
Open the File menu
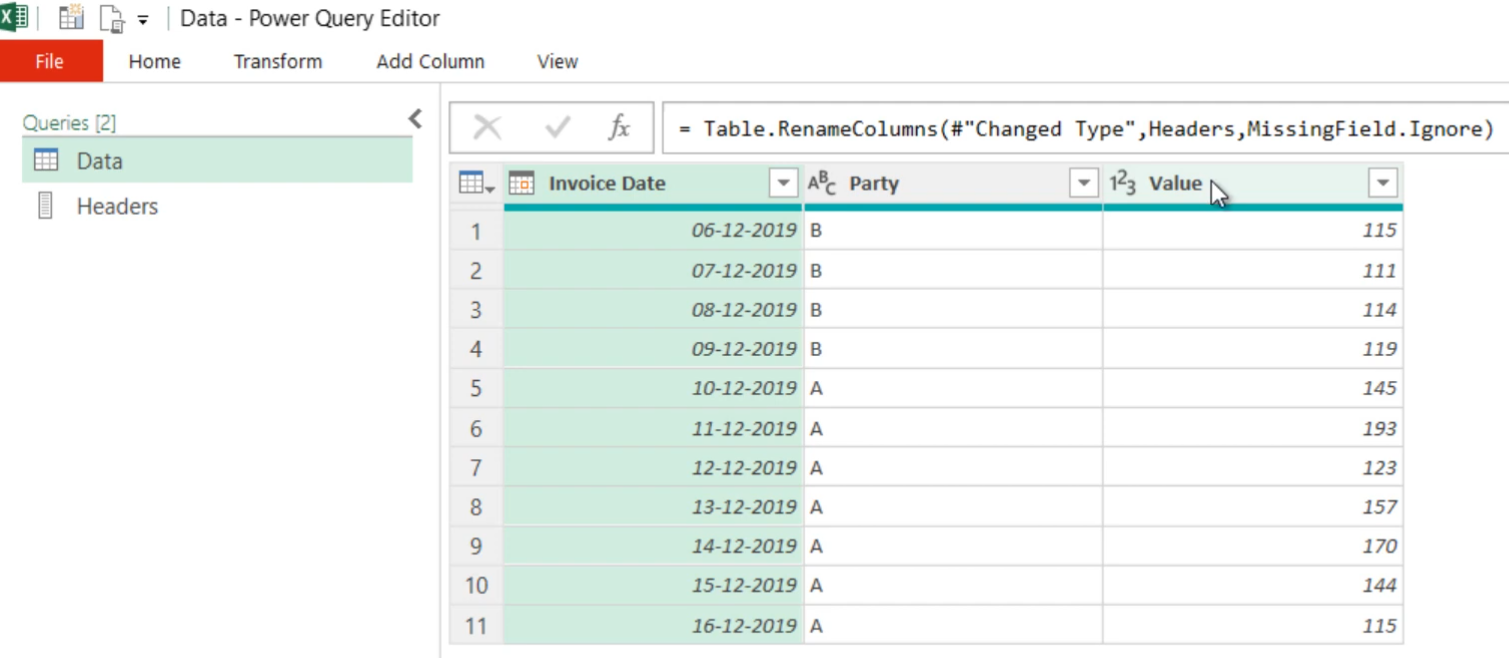(49, 61)
